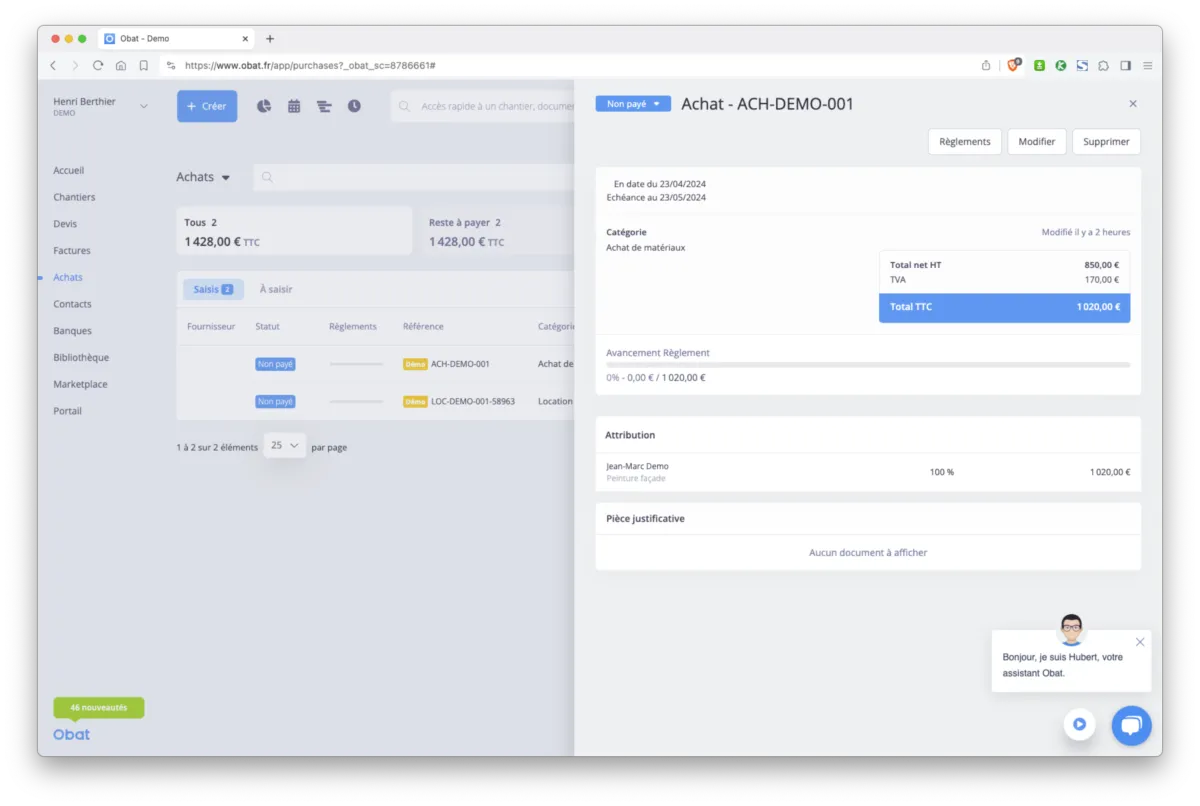Click the LOC-DEMO-001-58963 row payment progress bar
This screenshot has width=1200, height=806.
[356, 401]
